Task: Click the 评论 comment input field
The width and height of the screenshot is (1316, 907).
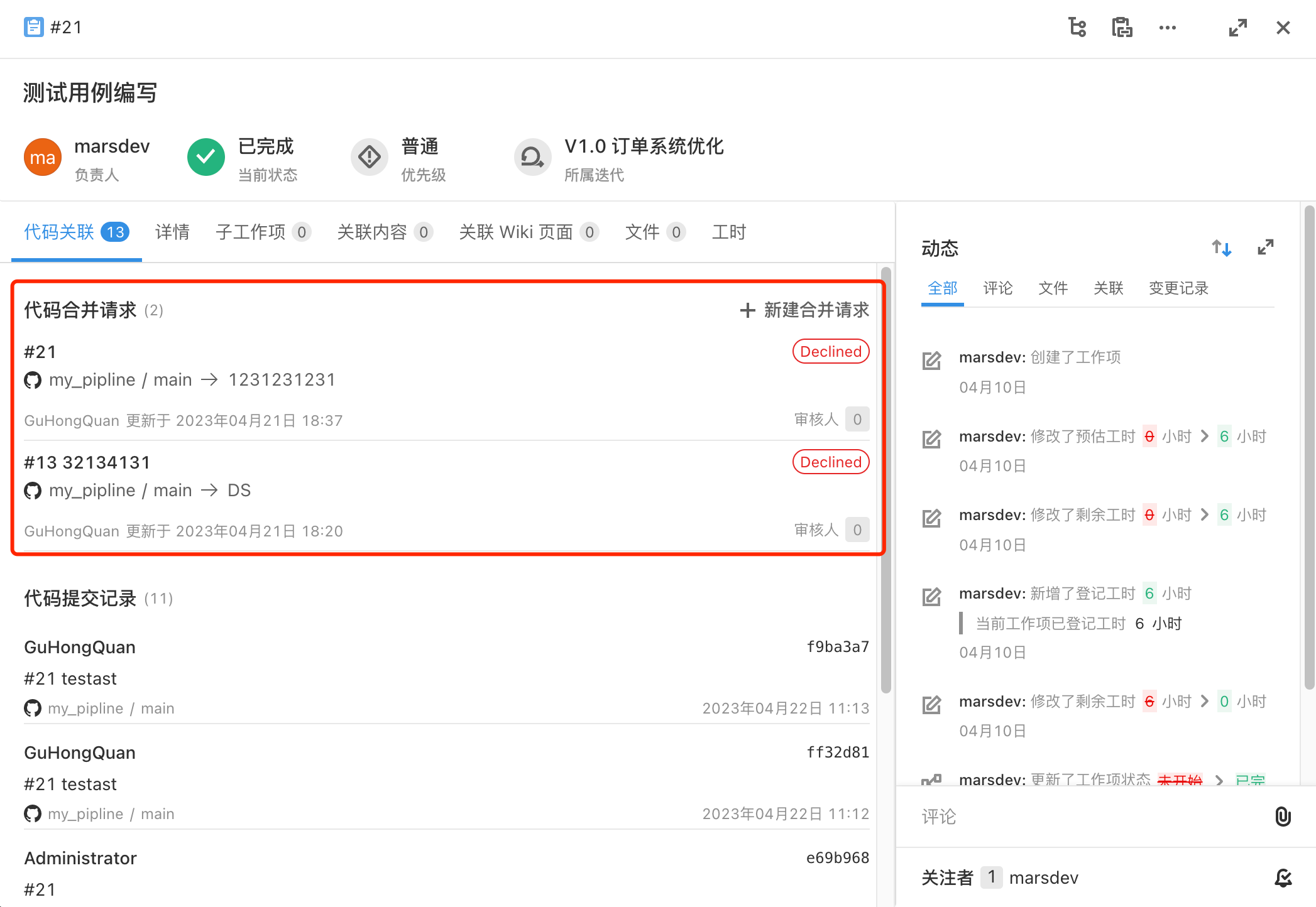Action: tap(1090, 817)
